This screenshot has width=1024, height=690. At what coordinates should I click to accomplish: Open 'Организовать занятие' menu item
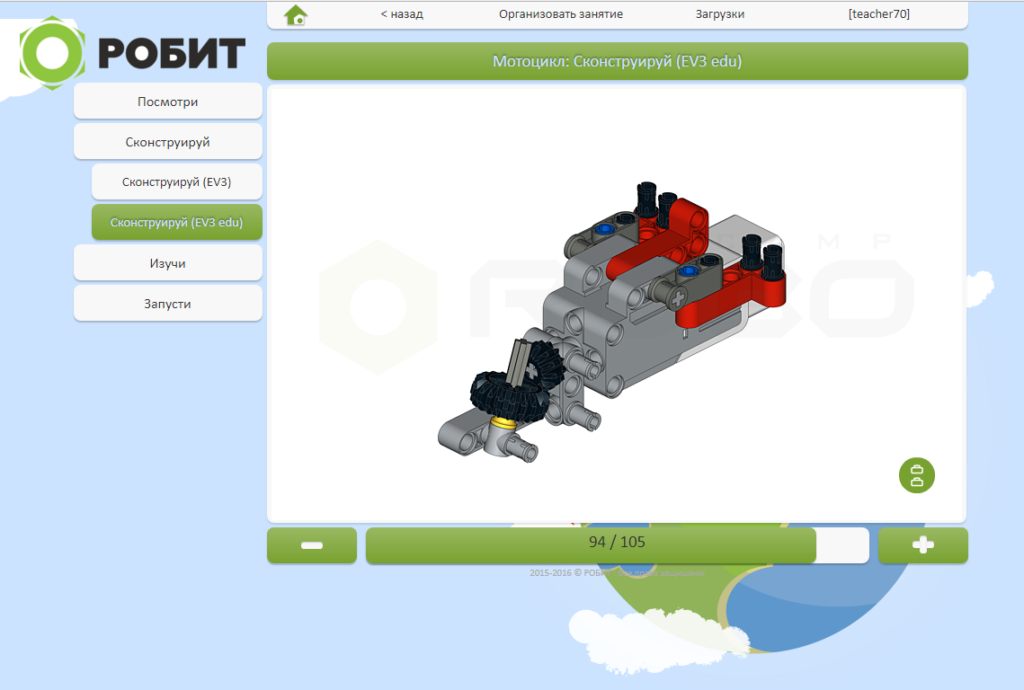[x=561, y=14]
